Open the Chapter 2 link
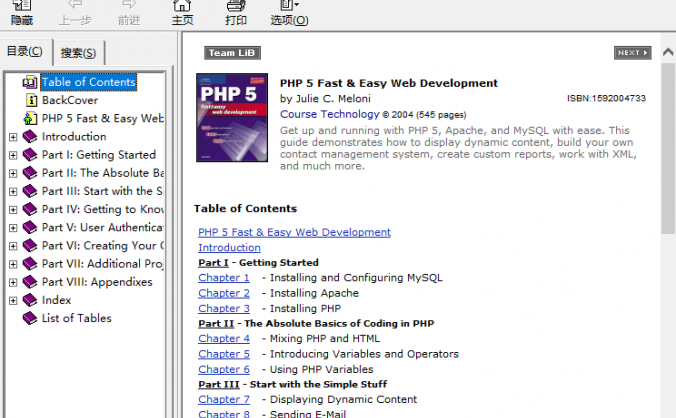 (x=224, y=293)
